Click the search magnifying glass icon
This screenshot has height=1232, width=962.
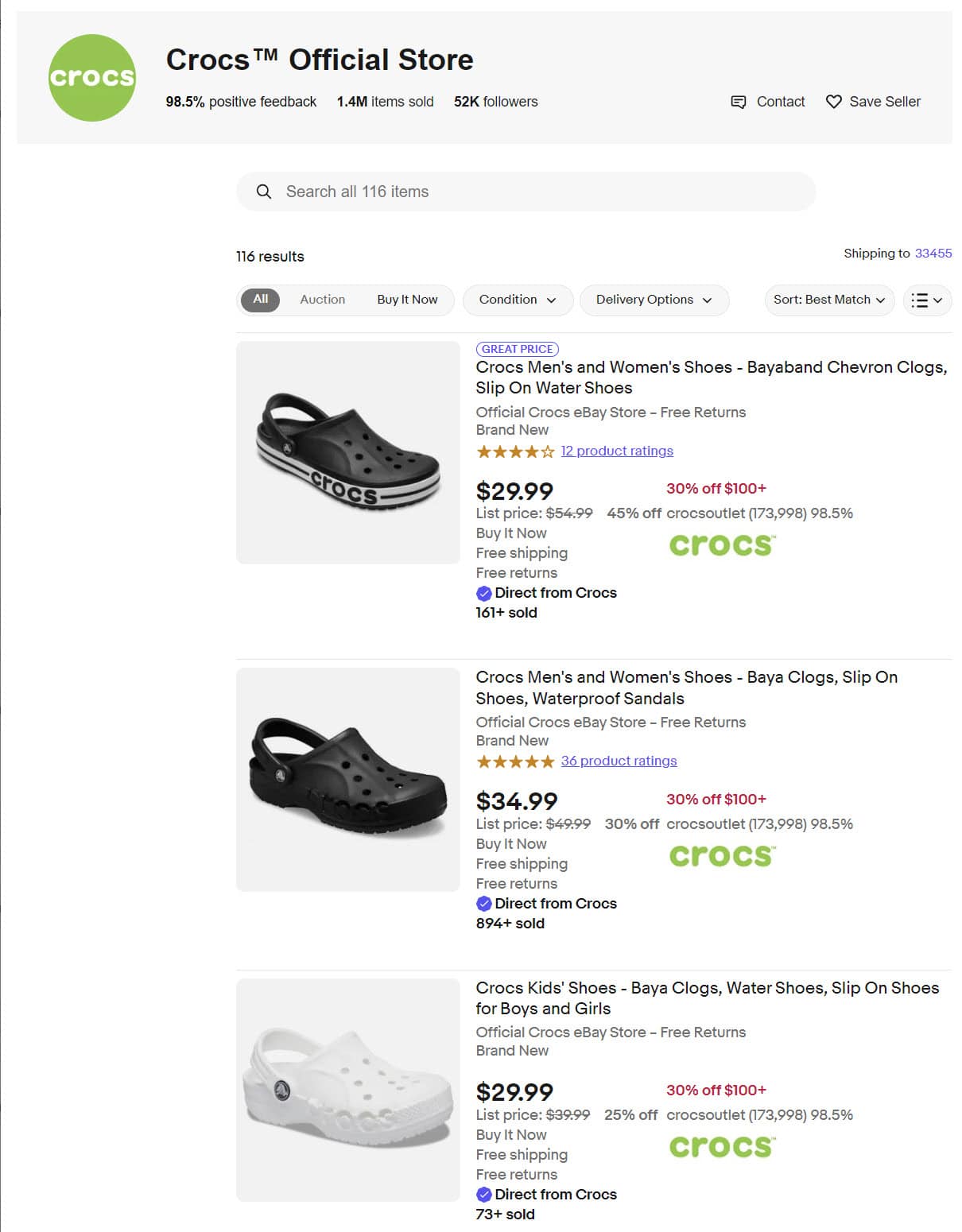(x=264, y=192)
